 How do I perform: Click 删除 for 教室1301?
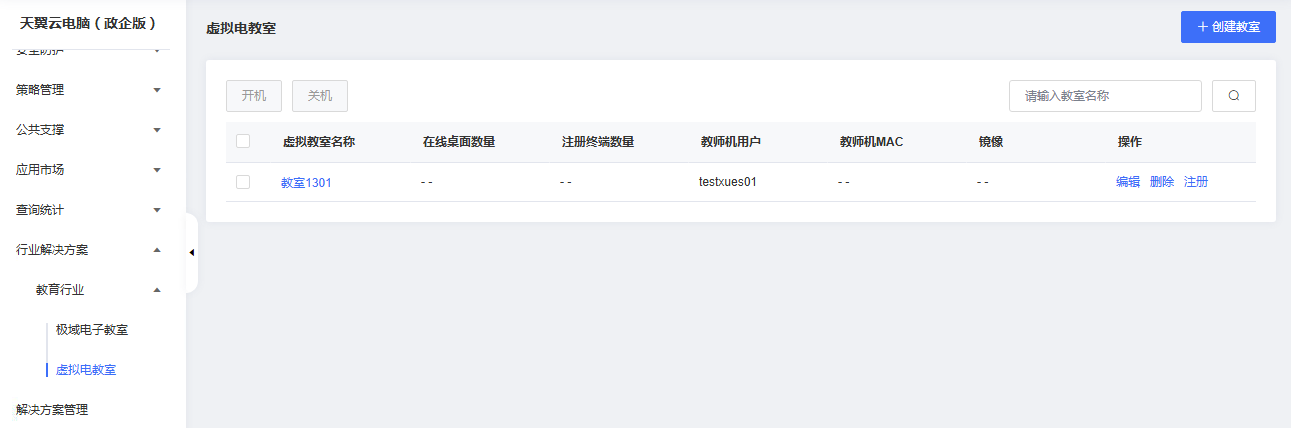1162,182
